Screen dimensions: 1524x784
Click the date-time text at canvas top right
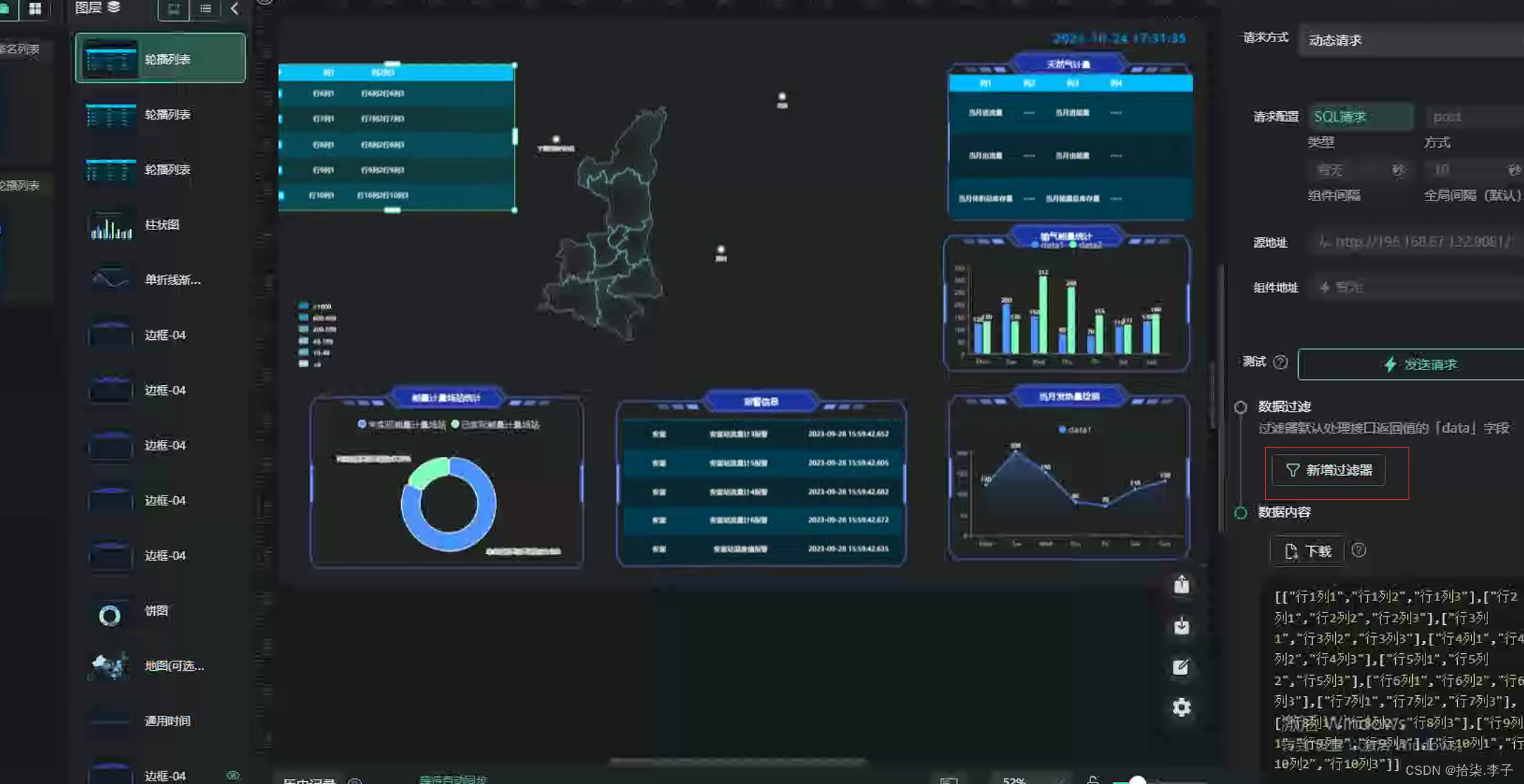[x=1119, y=38]
